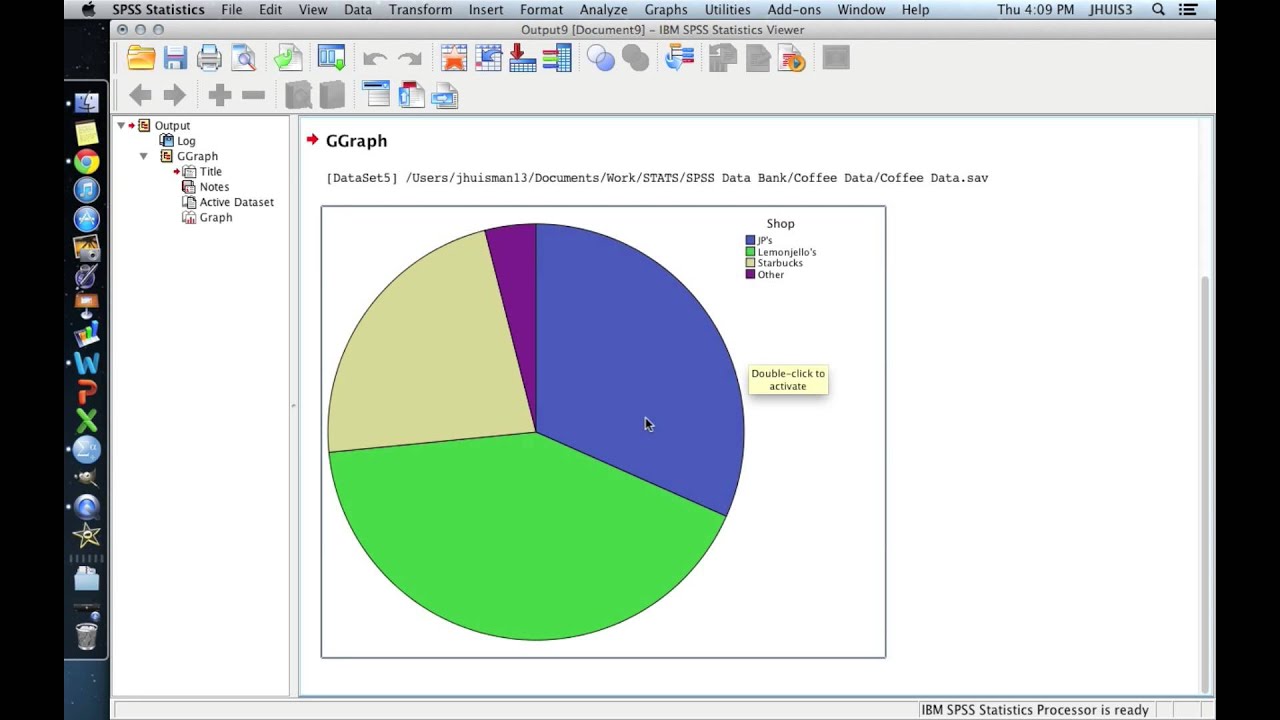Click the Hide selected items closed book icon
Image resolution: width=1280 pixels, height=720 pixels.
(332, 95)
